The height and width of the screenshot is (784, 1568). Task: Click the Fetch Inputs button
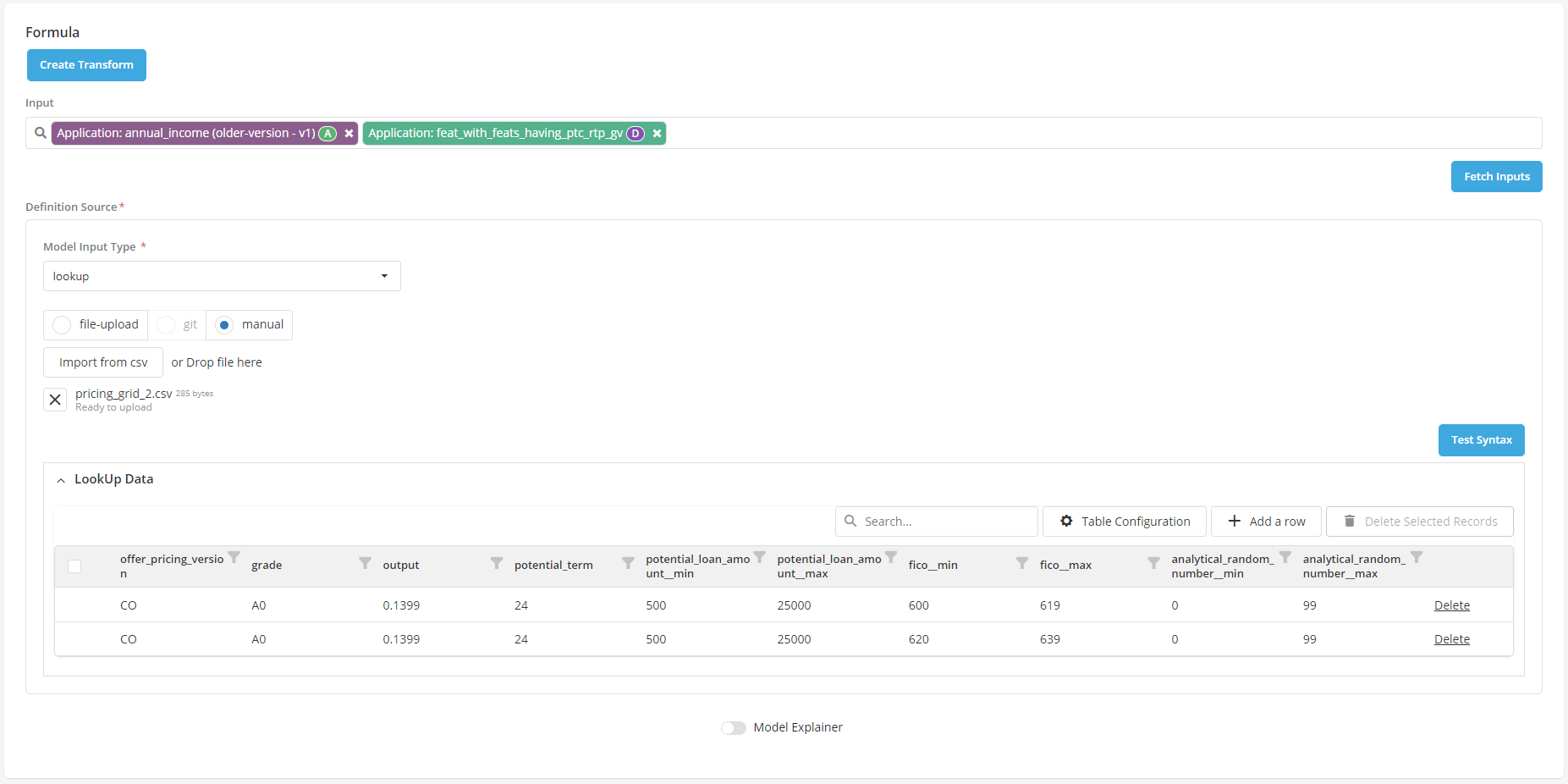point(1496,177)
